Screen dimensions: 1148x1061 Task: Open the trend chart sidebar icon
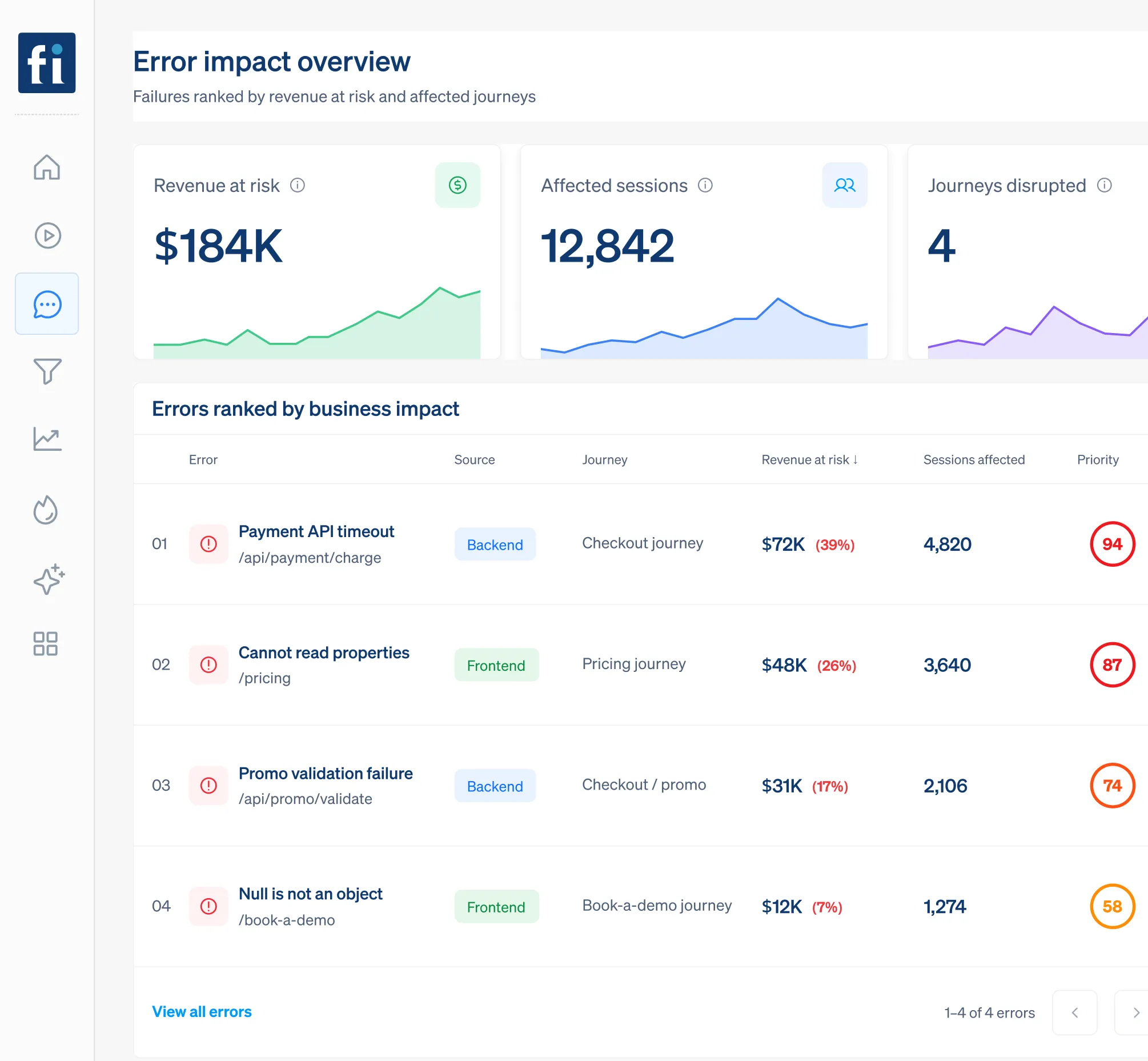tap(47, 439)
